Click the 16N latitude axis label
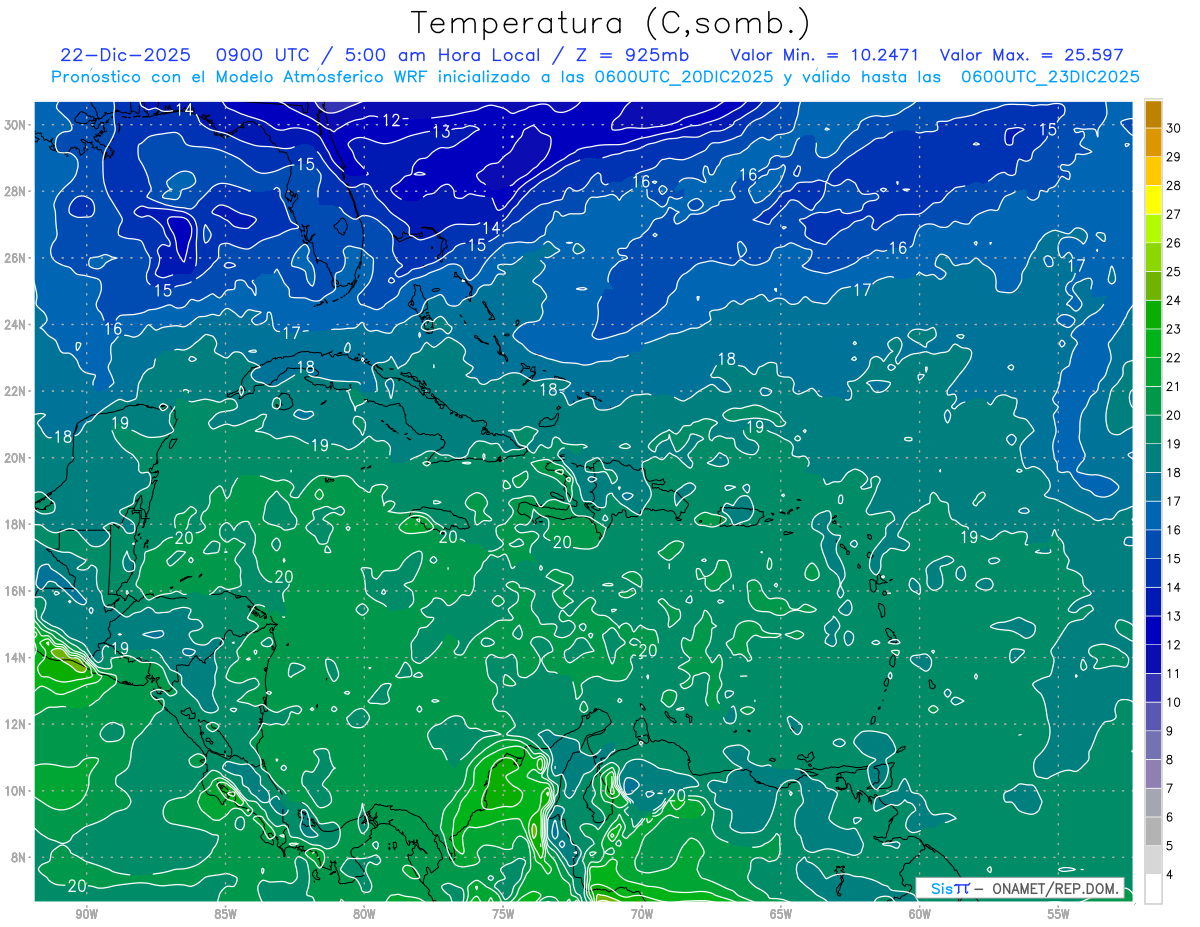1200x927 pixels. coord(15,591)
